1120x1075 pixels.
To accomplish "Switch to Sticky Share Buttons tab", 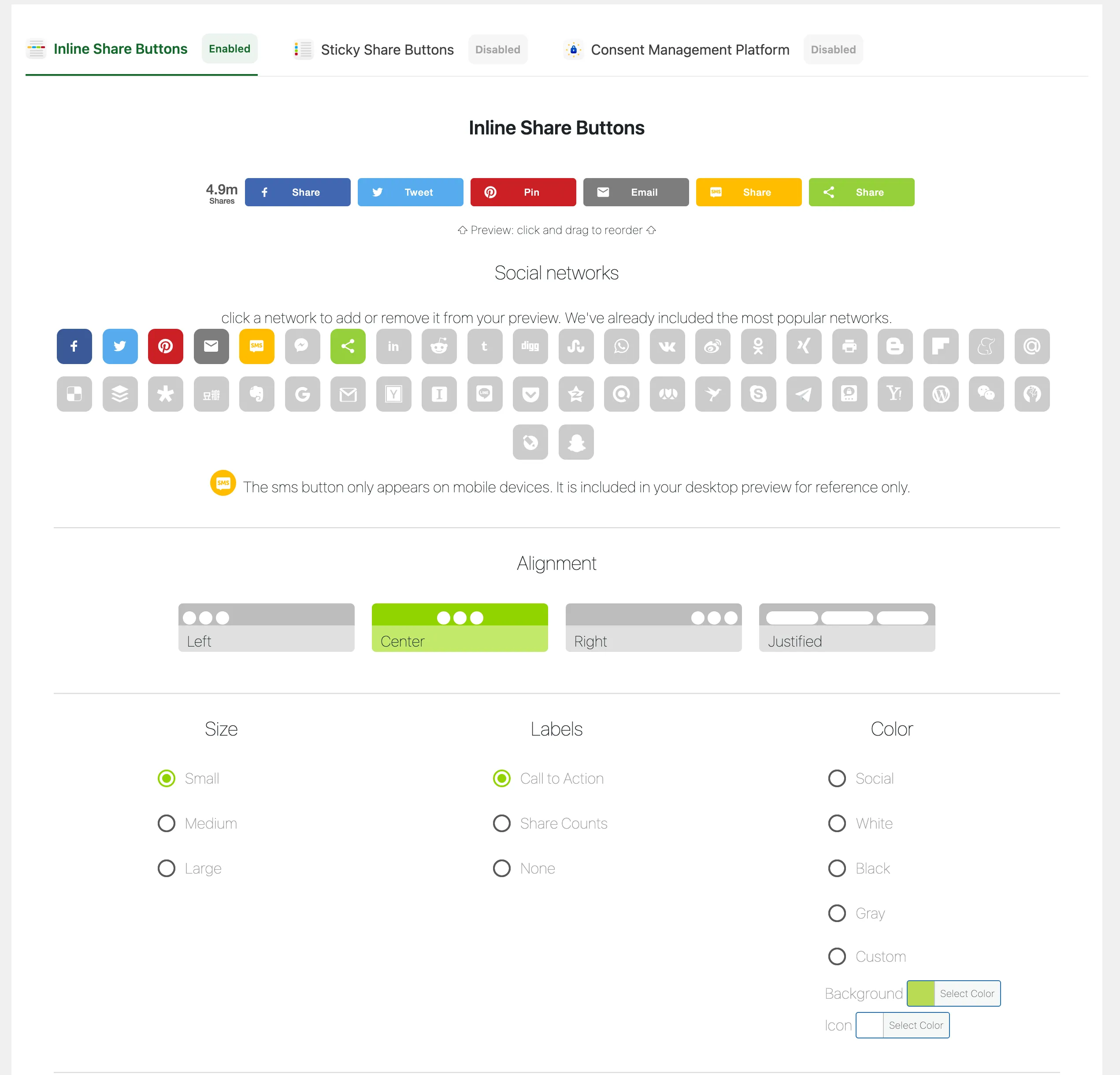I will pos(387,50).
